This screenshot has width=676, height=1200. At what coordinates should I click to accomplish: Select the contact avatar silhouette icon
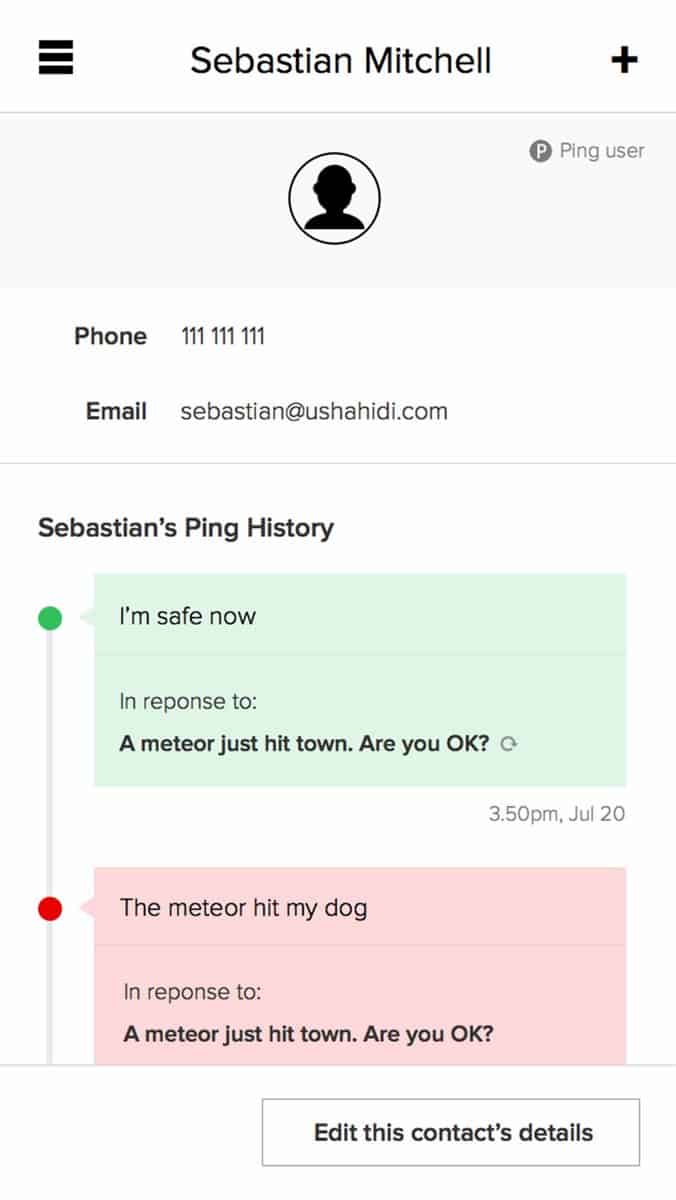pyautogui.click(x=334, y=198)
